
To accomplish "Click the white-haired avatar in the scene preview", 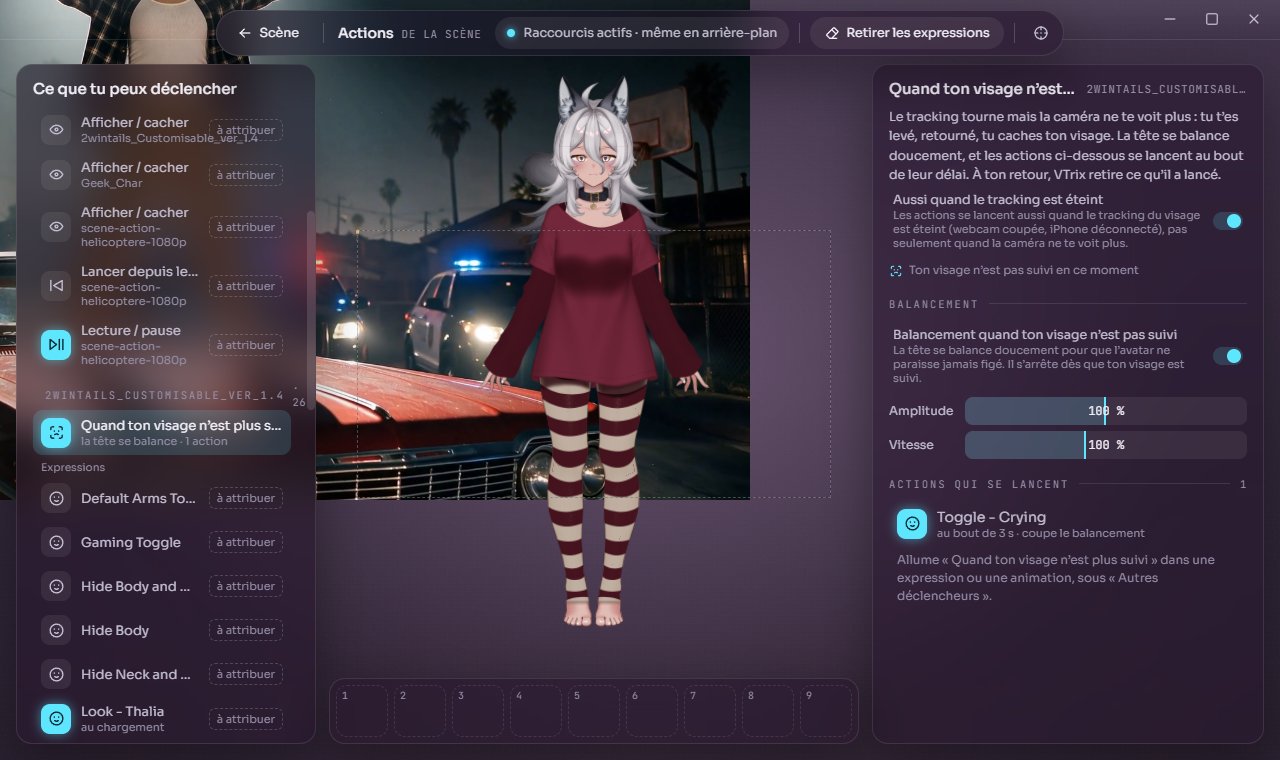I will (595, 350).
